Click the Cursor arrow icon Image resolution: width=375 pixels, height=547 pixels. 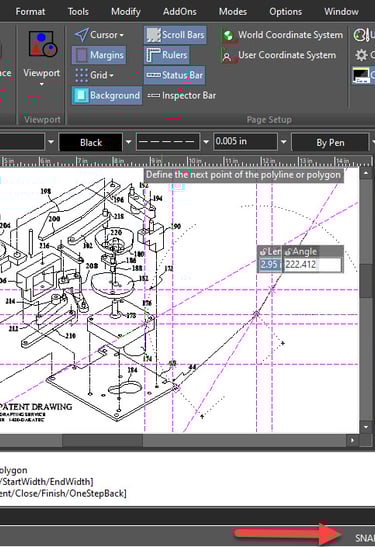click(81, 35)
